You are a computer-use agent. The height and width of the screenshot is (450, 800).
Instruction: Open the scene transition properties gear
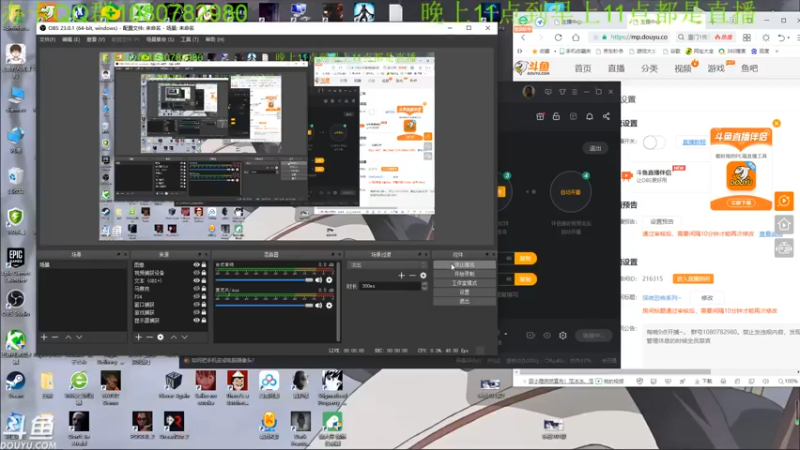[x=423, y=276]
